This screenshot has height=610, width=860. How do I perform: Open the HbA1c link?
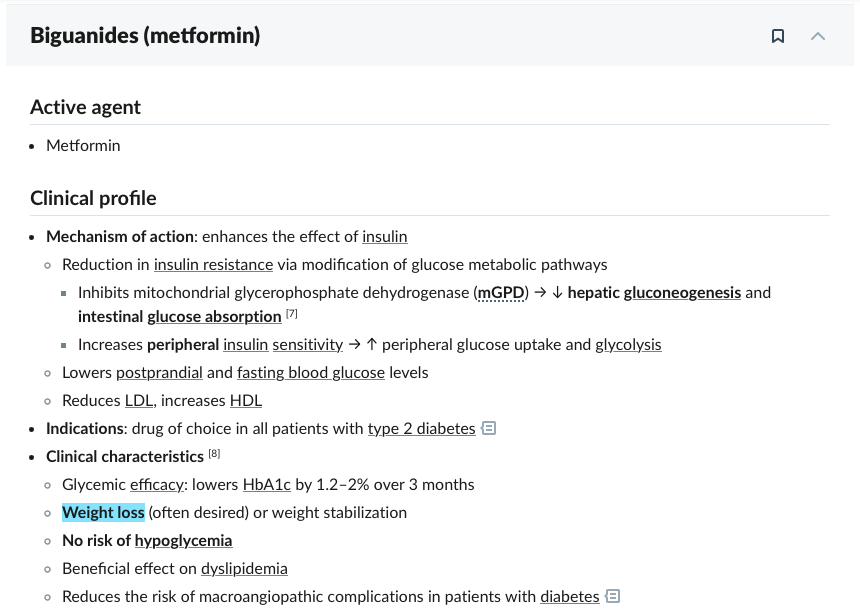[x=267, y=485]
